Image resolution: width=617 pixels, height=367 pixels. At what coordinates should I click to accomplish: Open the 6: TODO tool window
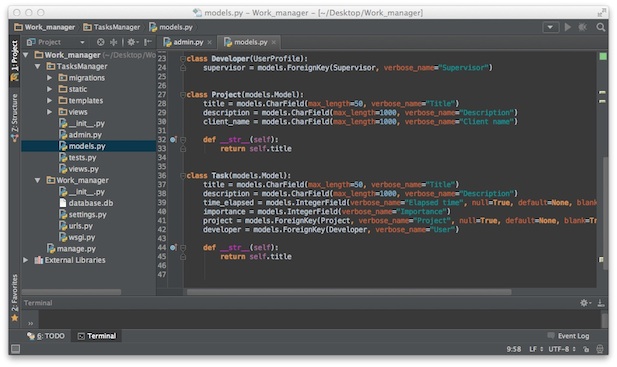tap(46, 336)
